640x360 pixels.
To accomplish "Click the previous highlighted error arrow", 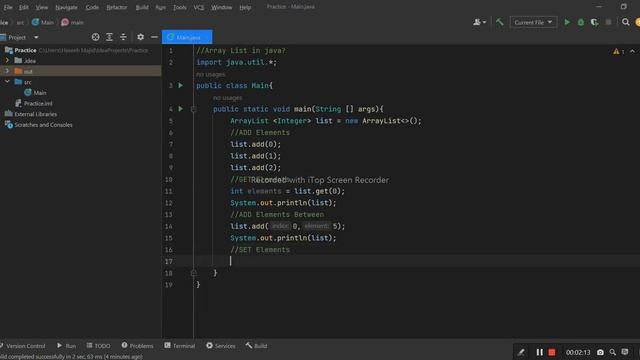I will (633, 51).
